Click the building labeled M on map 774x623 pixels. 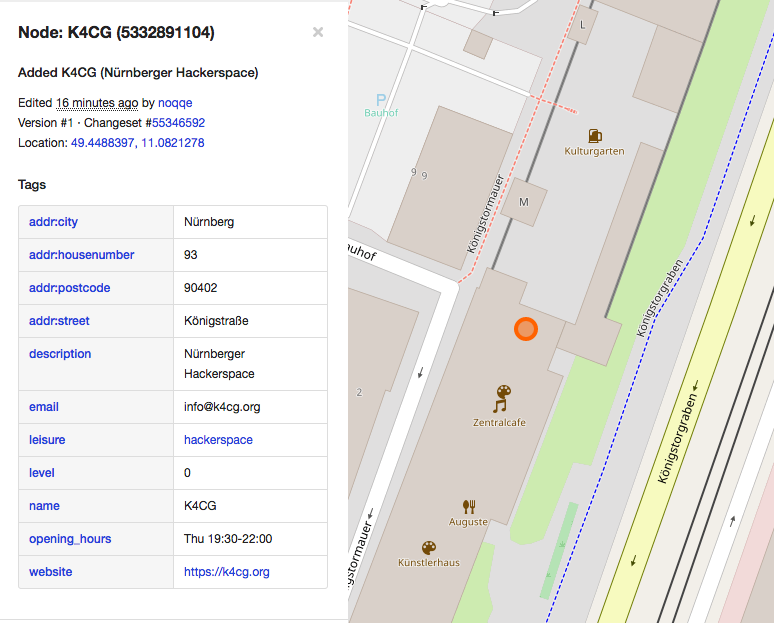point(523,203)
